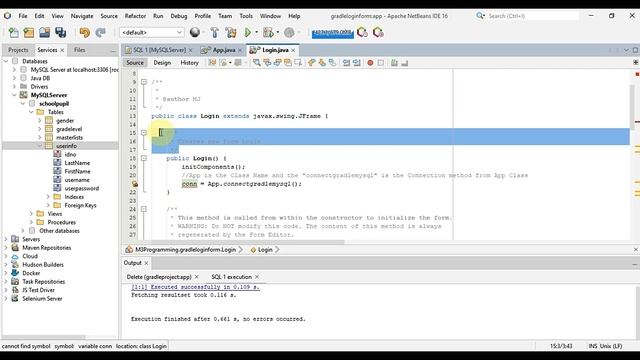
Task: Expand the Java DB node
Action: [x=14, y=78]
